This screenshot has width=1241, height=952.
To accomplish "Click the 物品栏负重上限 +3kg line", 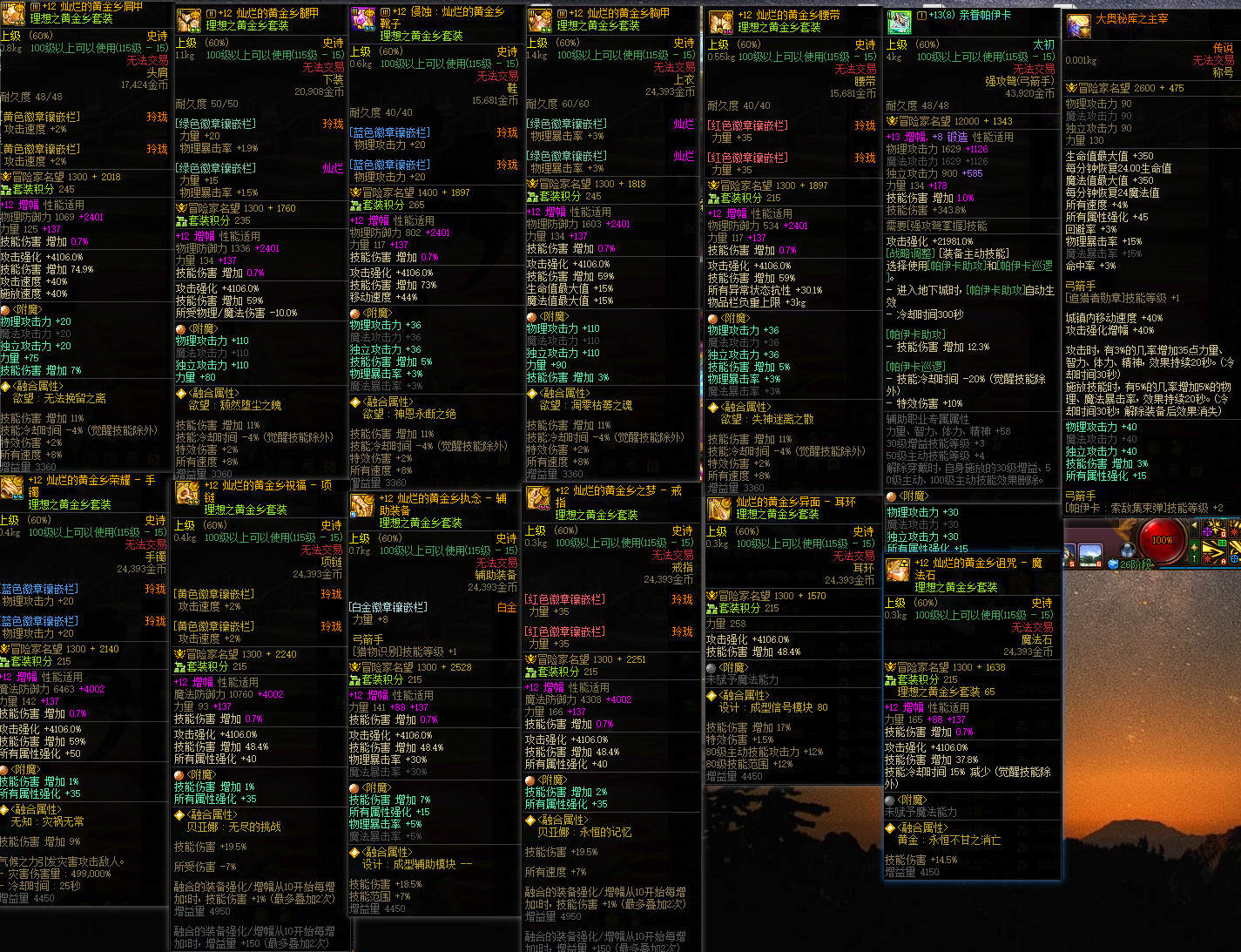I will 756,302.
